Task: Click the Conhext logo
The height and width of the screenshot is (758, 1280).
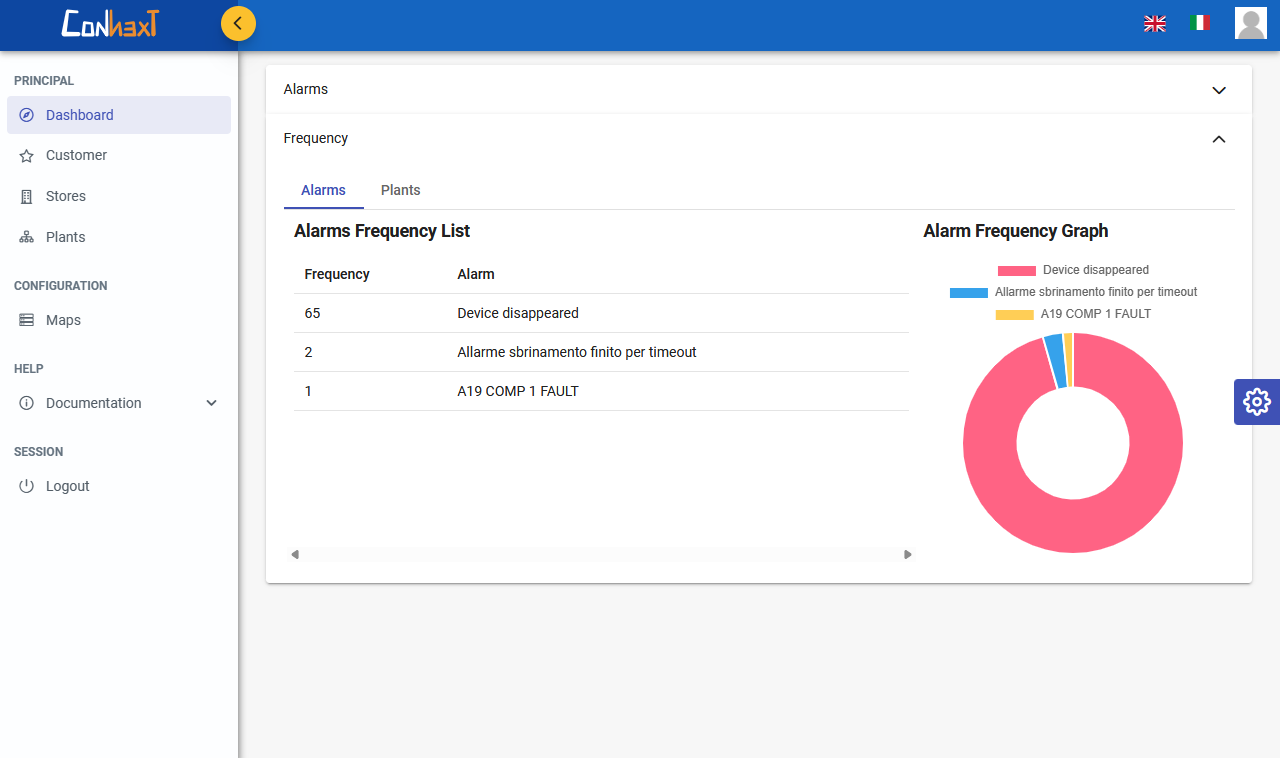Action: coord(109,23)
